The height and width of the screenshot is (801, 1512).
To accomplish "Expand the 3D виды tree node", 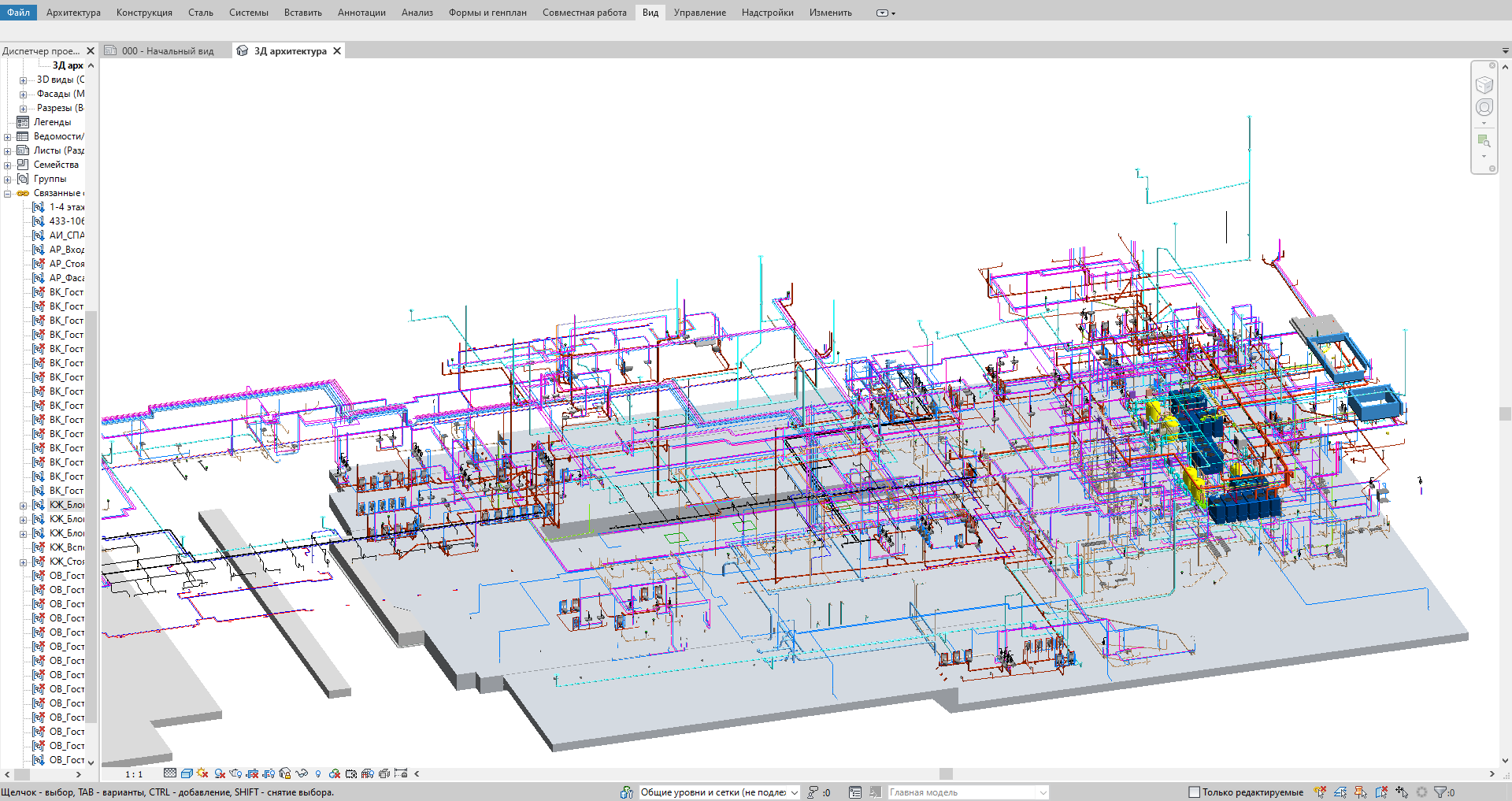I will tap(24, 80).
